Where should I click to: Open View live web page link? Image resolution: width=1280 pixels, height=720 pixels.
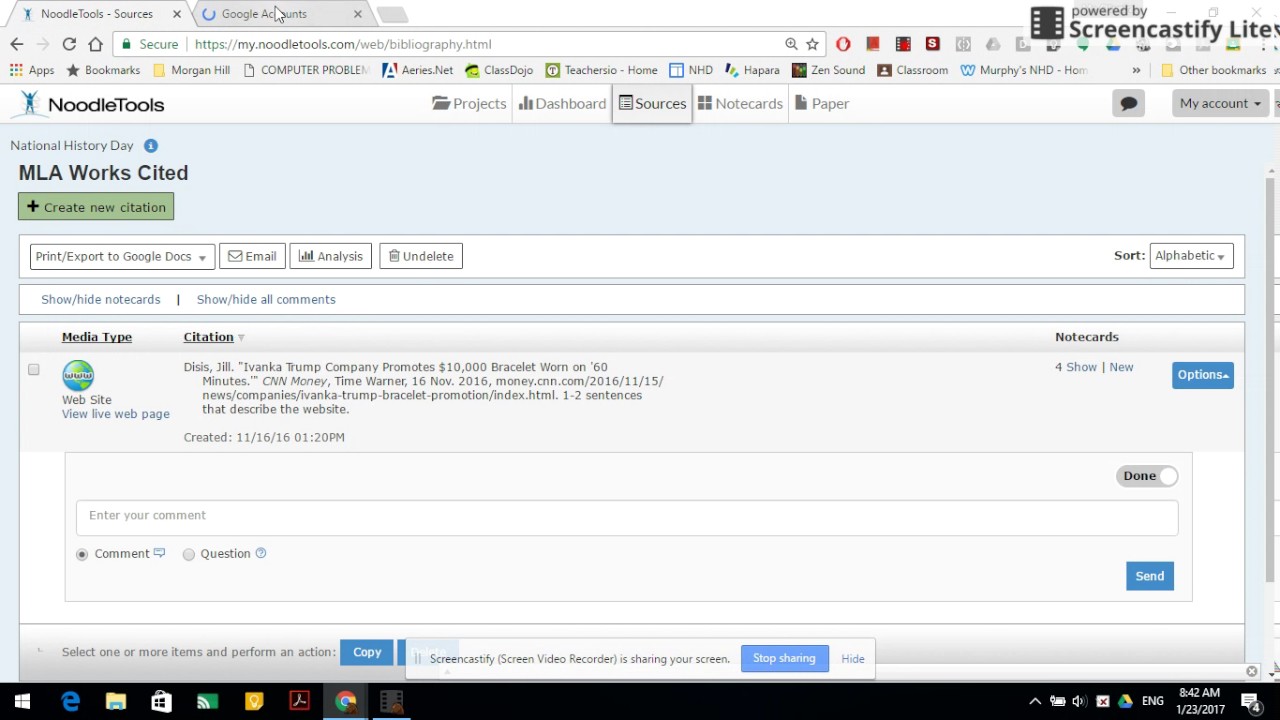116,414
